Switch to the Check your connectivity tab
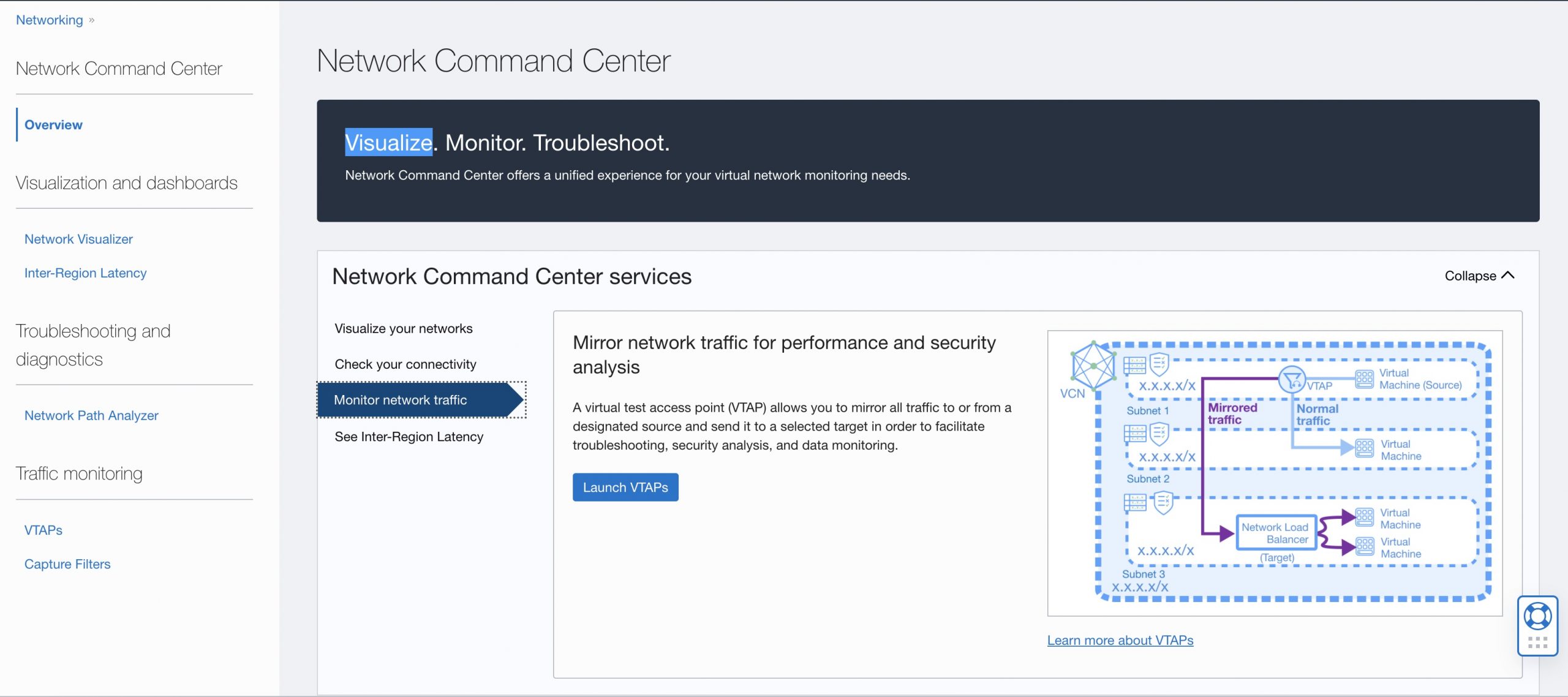This screenshot has width=1568, height=697. coord(405,363)
